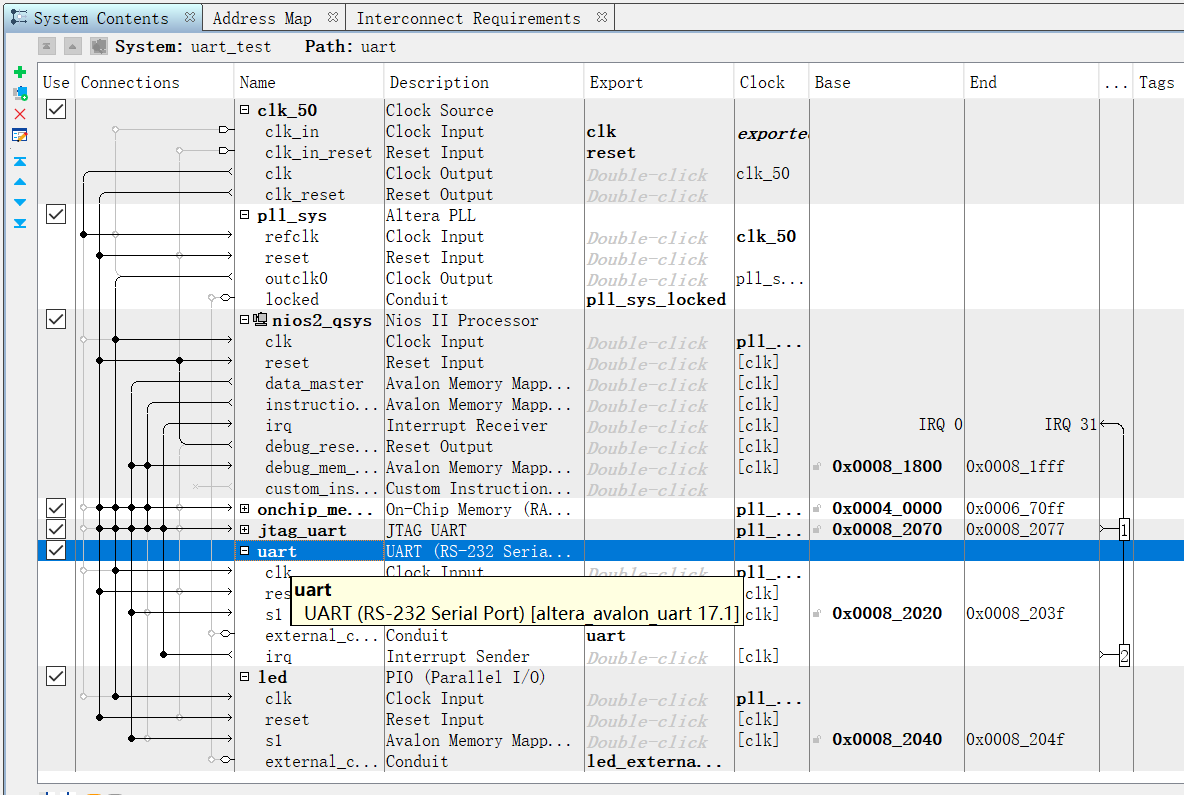Click the End column header
The image size is (1184, 795).
[x=1032, y=82]
